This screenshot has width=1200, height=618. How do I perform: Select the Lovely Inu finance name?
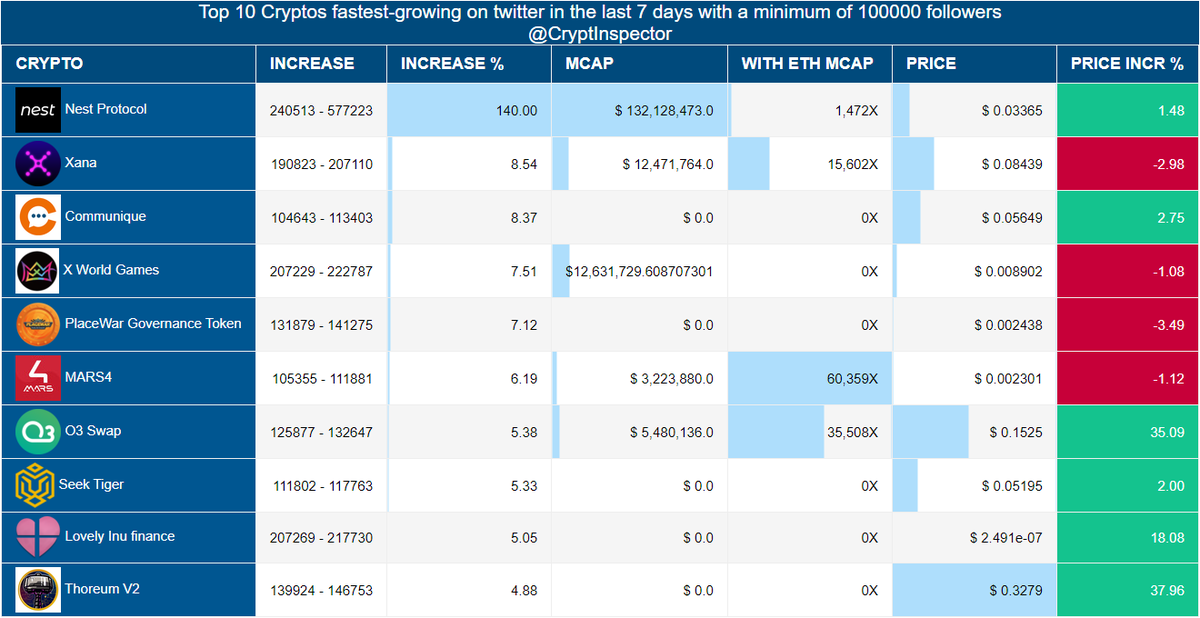click(120, 536)
